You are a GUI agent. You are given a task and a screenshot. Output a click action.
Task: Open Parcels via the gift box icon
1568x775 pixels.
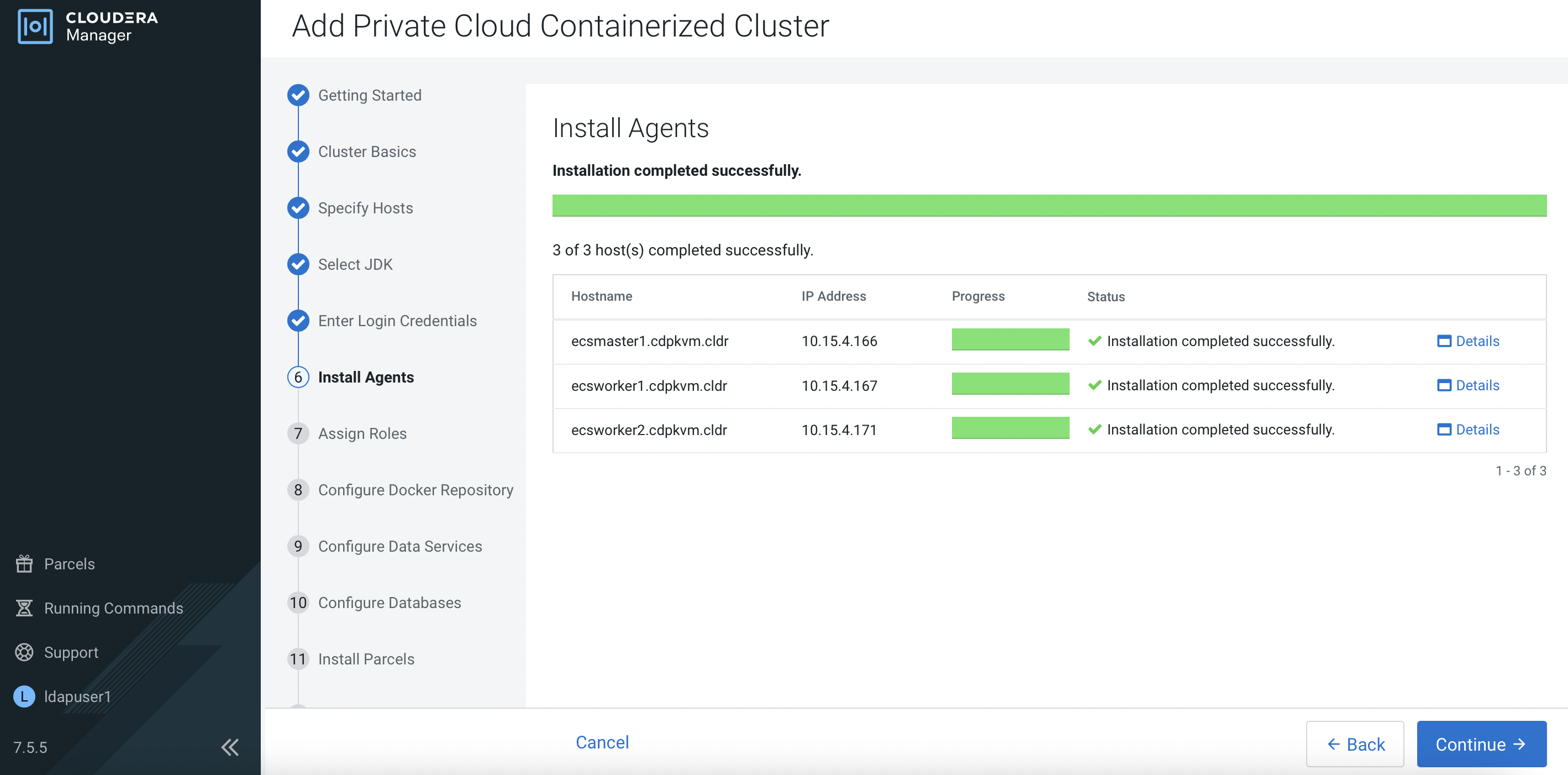(x=24, y=564)
